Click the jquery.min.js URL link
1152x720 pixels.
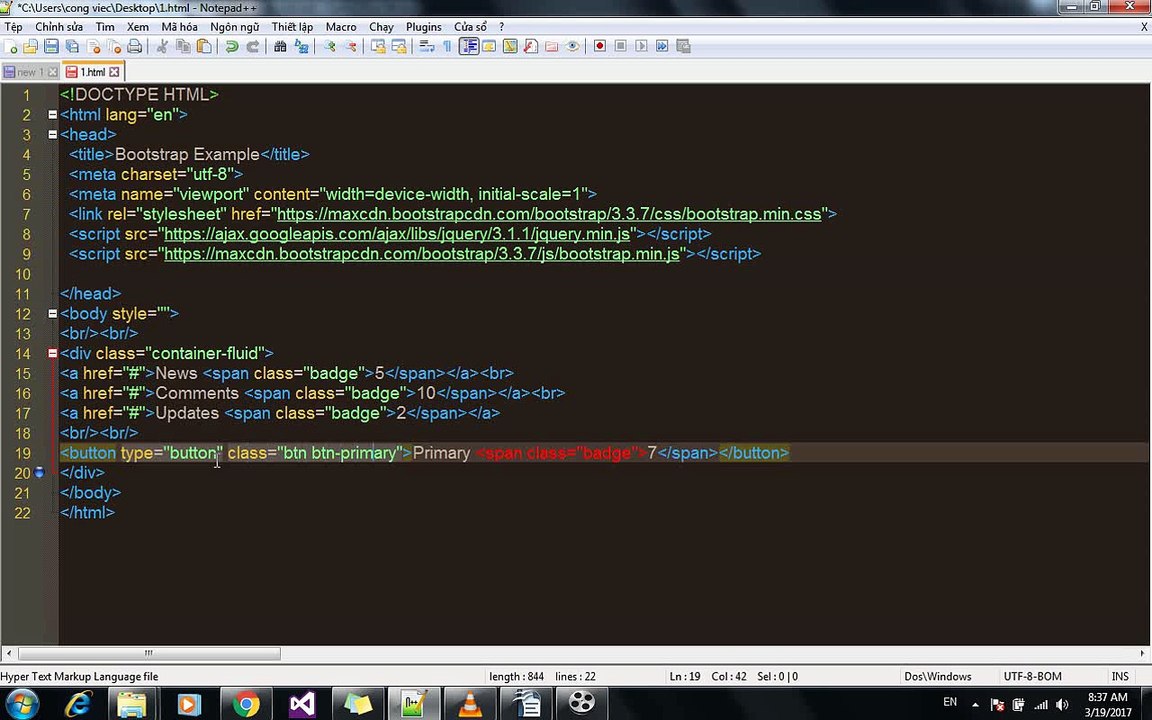pos(397,234)
